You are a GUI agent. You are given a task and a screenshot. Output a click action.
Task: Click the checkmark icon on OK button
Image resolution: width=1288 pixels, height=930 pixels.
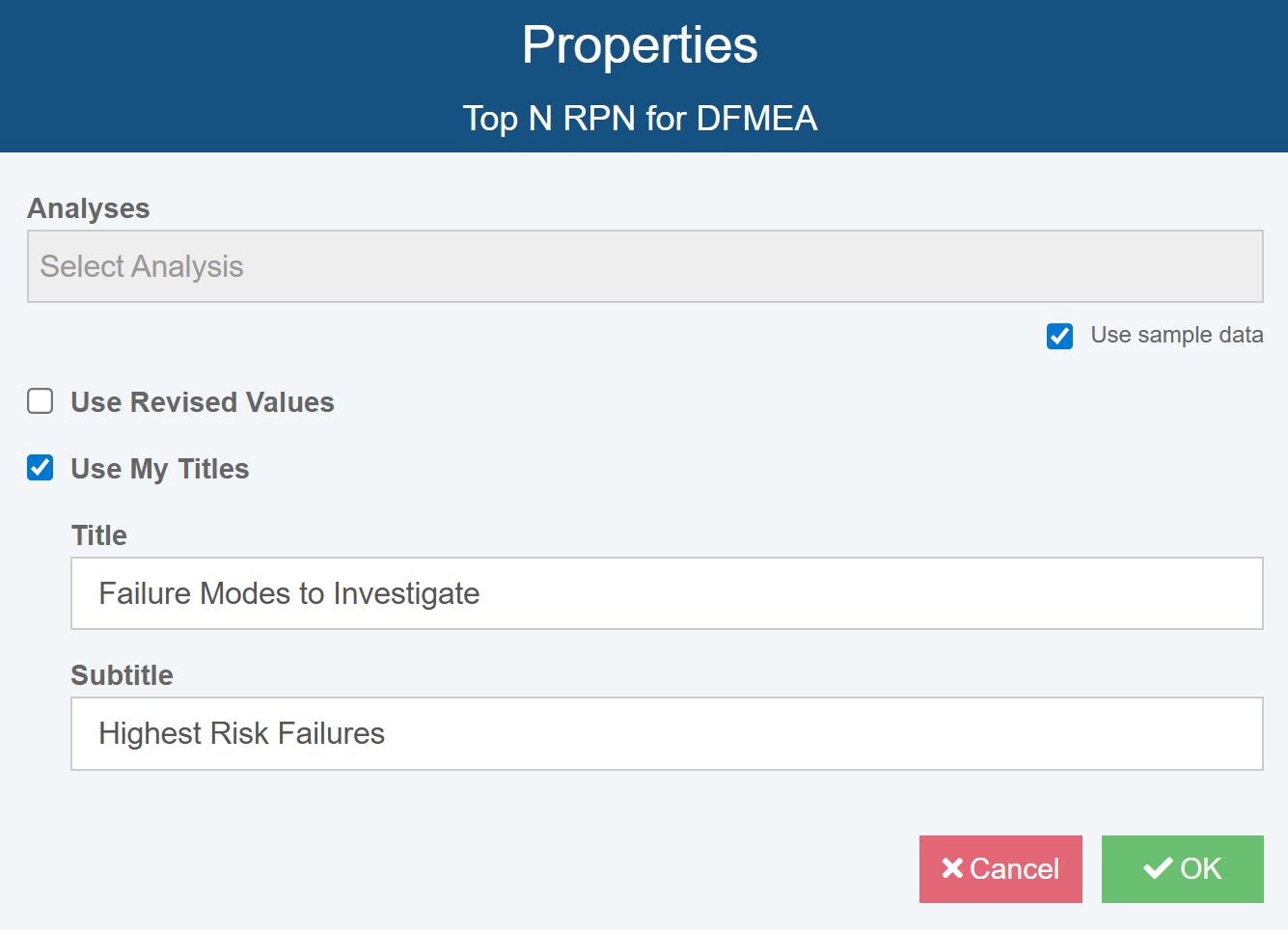pyautogui.click(x=1158, y=868)
